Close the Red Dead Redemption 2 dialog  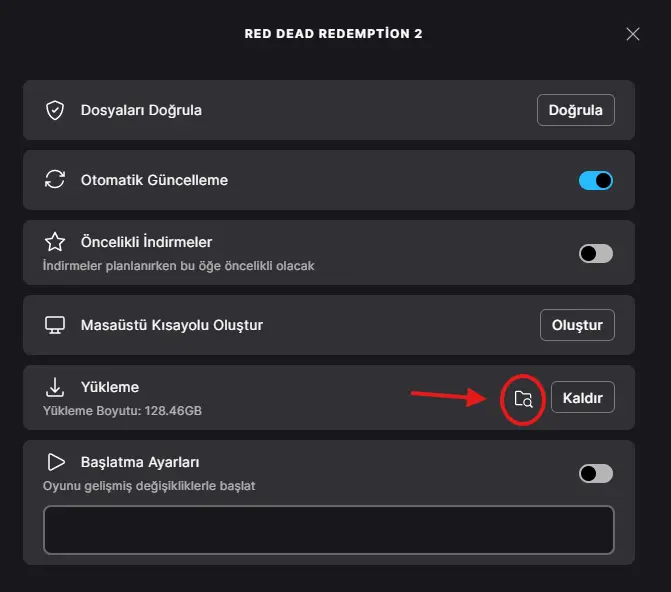[x=632, y=34]
